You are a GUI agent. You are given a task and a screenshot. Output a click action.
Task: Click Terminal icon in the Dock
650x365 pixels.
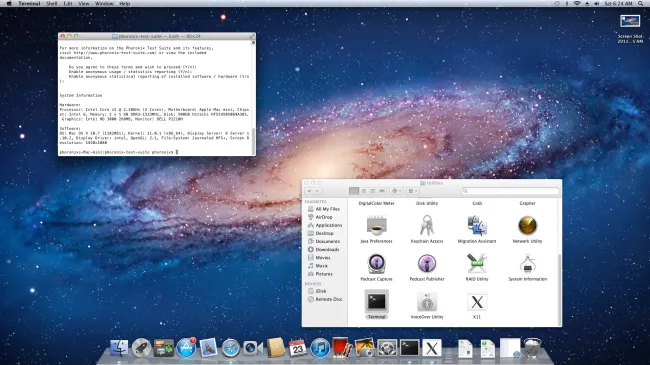click(x=410, y=348)
